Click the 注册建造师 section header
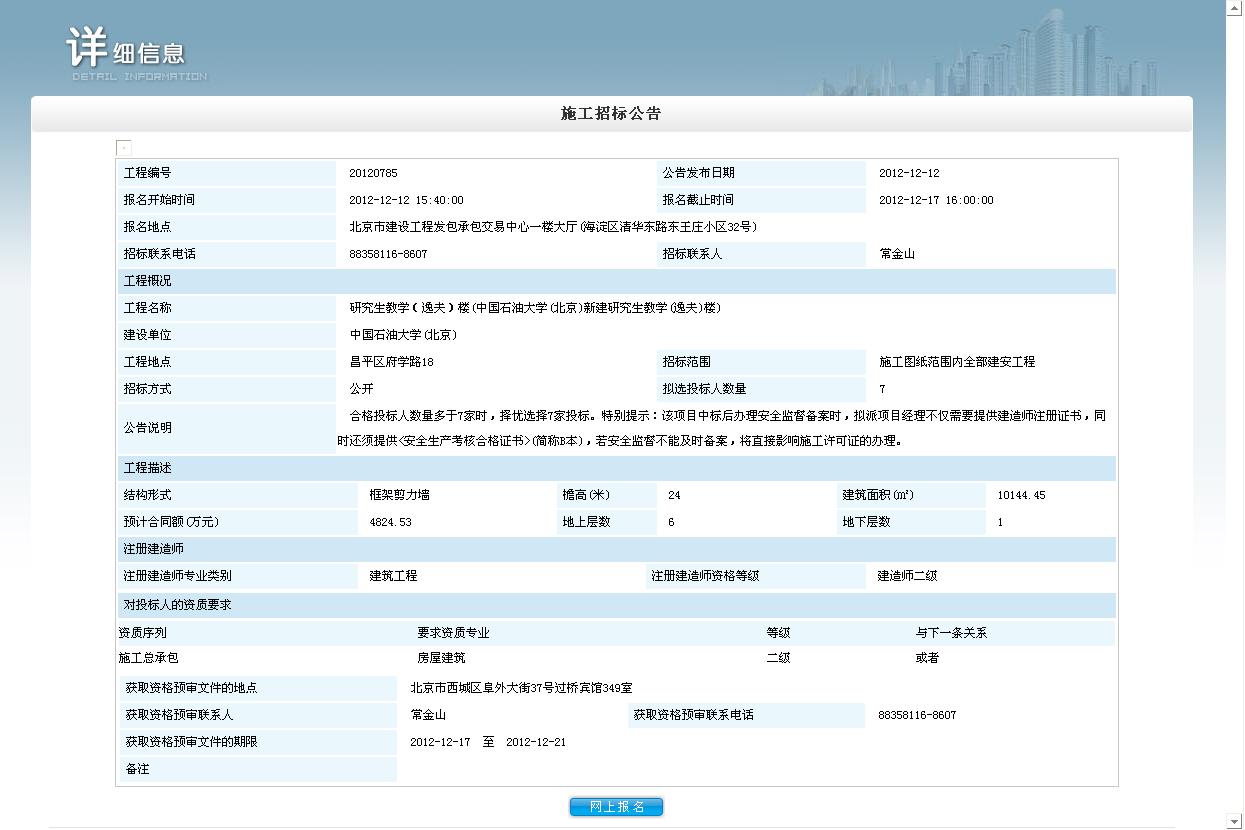This screenshot has width=1245, height=830. (153, 550)
